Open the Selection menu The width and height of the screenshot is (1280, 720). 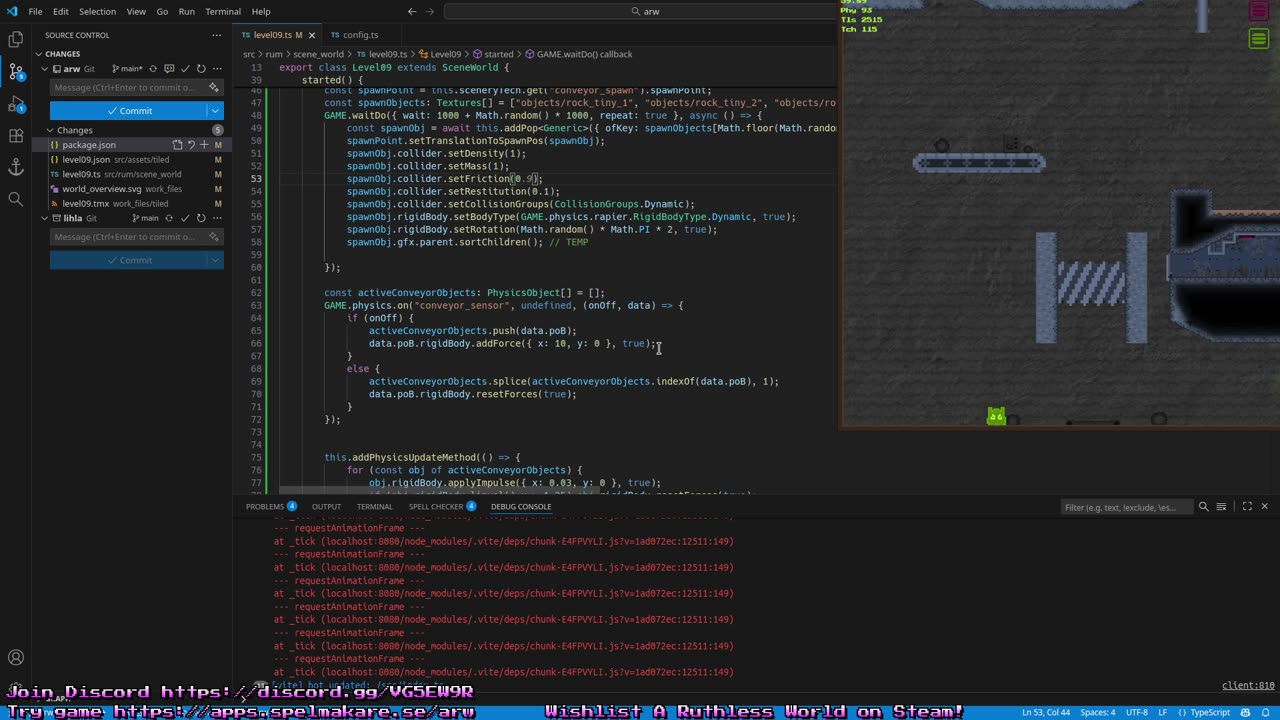click(x=97, y=11)
